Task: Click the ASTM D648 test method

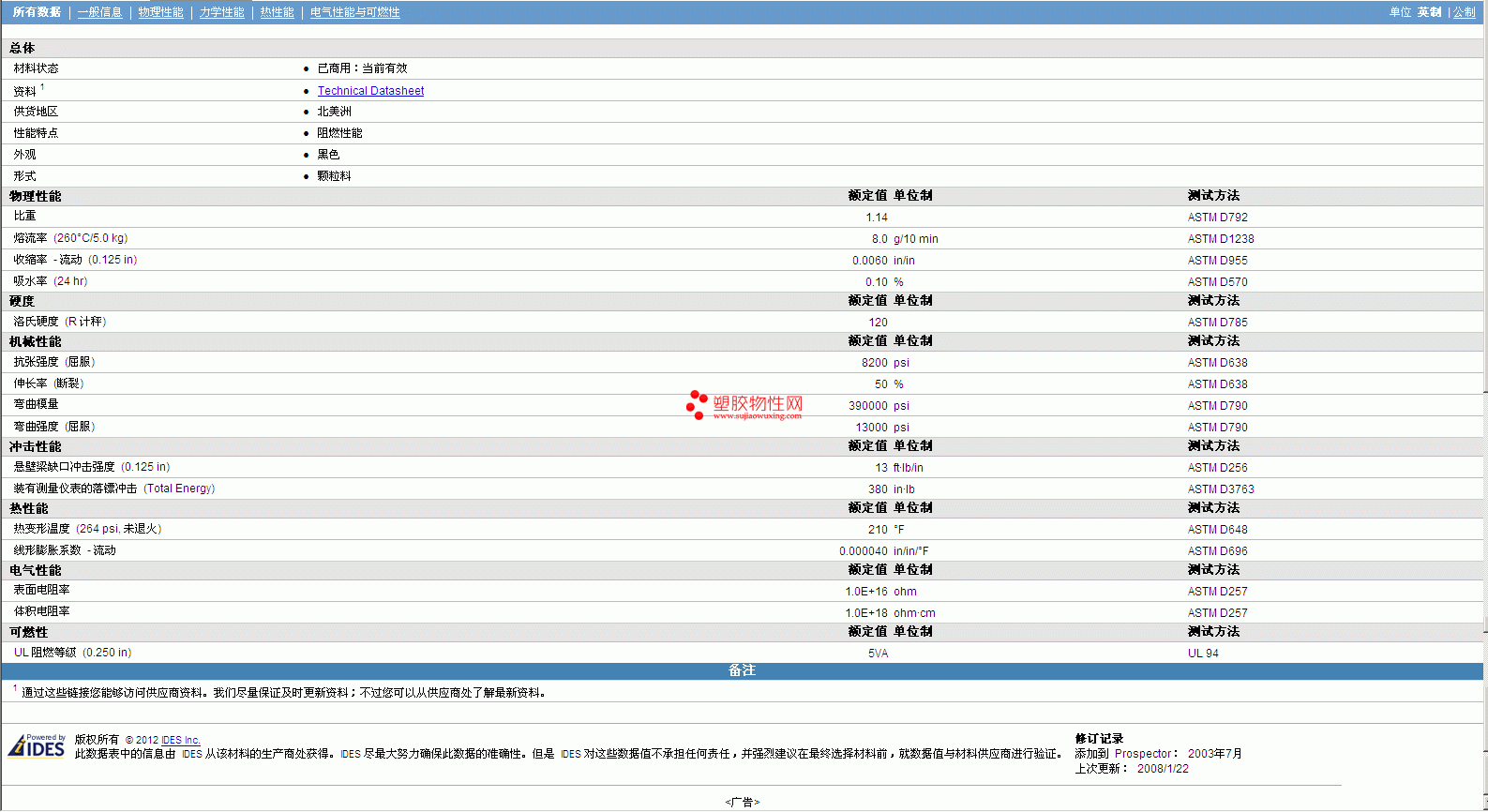Action: coord(1217,530)
